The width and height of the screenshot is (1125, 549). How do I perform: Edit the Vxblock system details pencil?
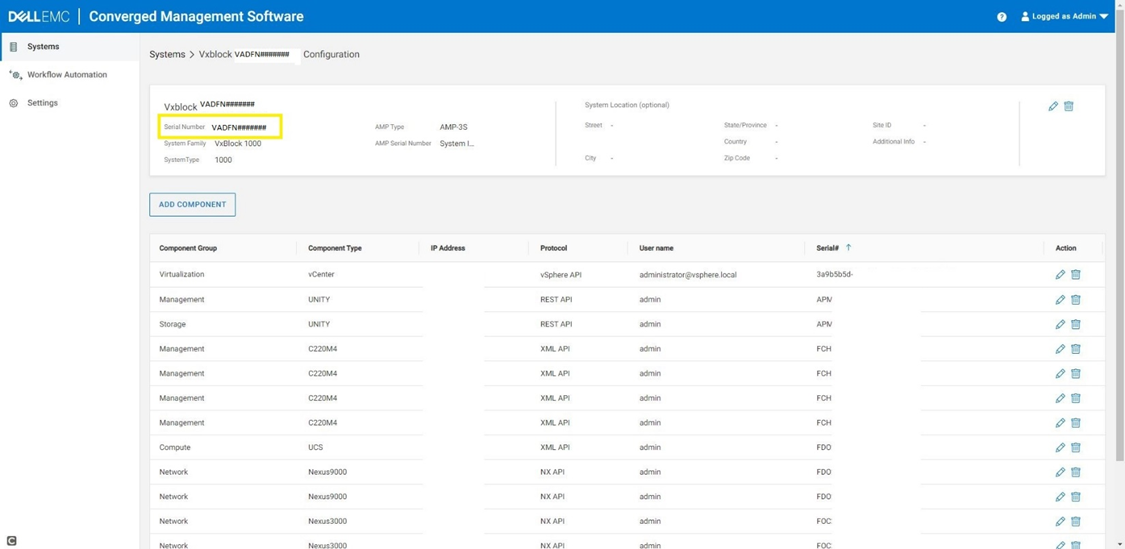[x=1053, y=106]
